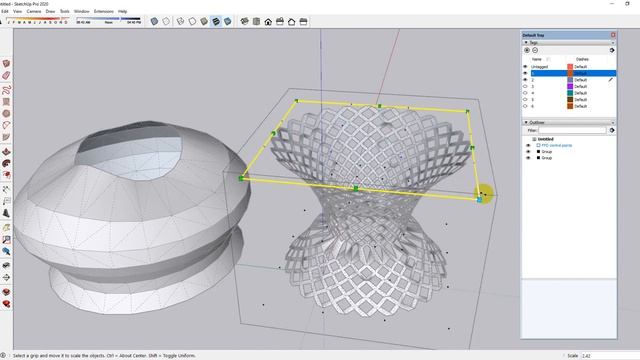Click the Scale measurements box
640x360 pixels.
point(610,356)
